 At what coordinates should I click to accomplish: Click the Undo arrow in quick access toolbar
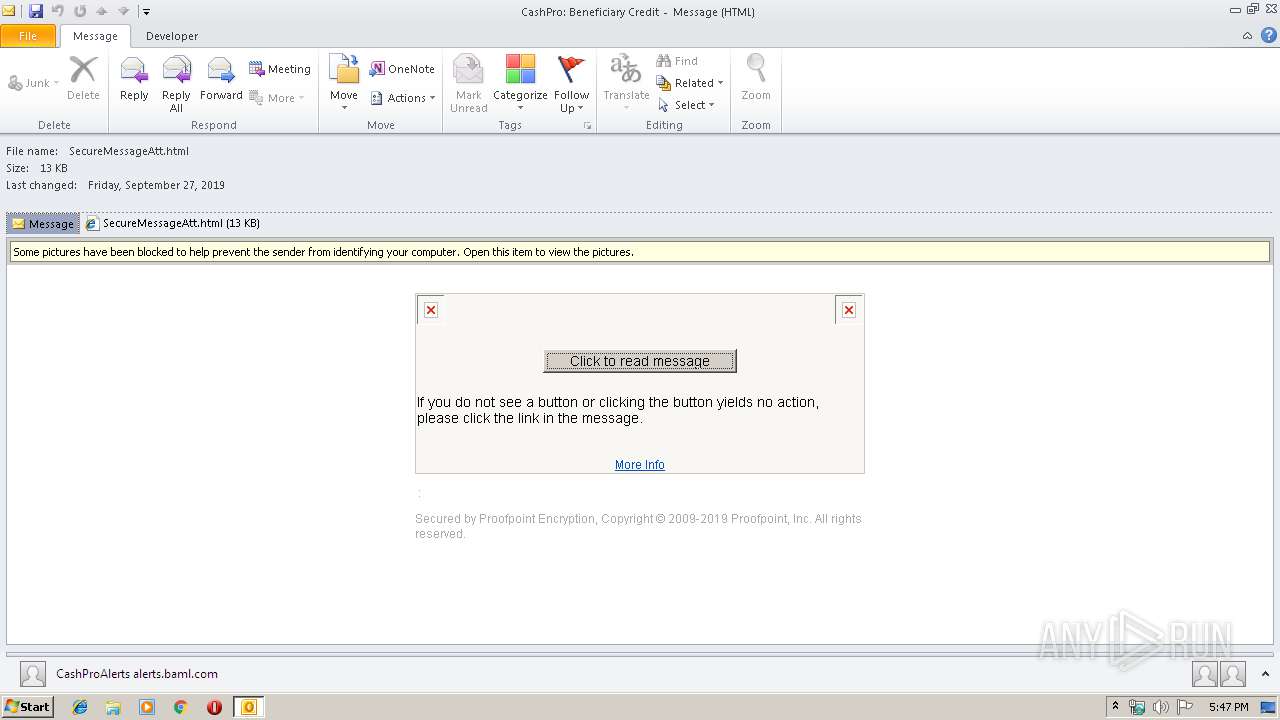[58, 11]
